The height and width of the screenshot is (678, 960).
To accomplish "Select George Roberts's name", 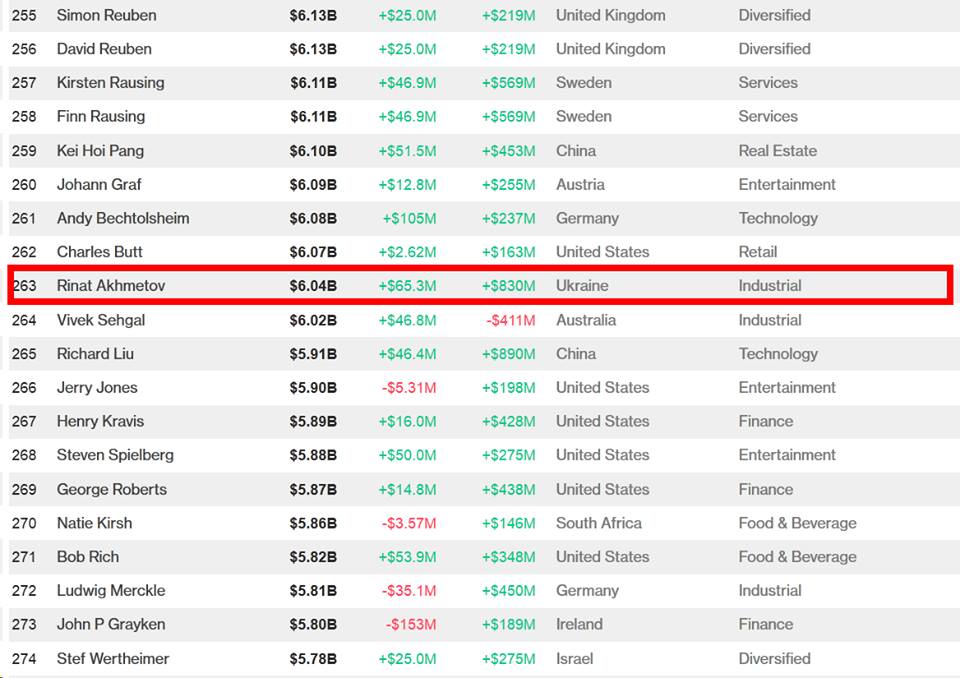I will pyautogui.click(x=111, y=489).
